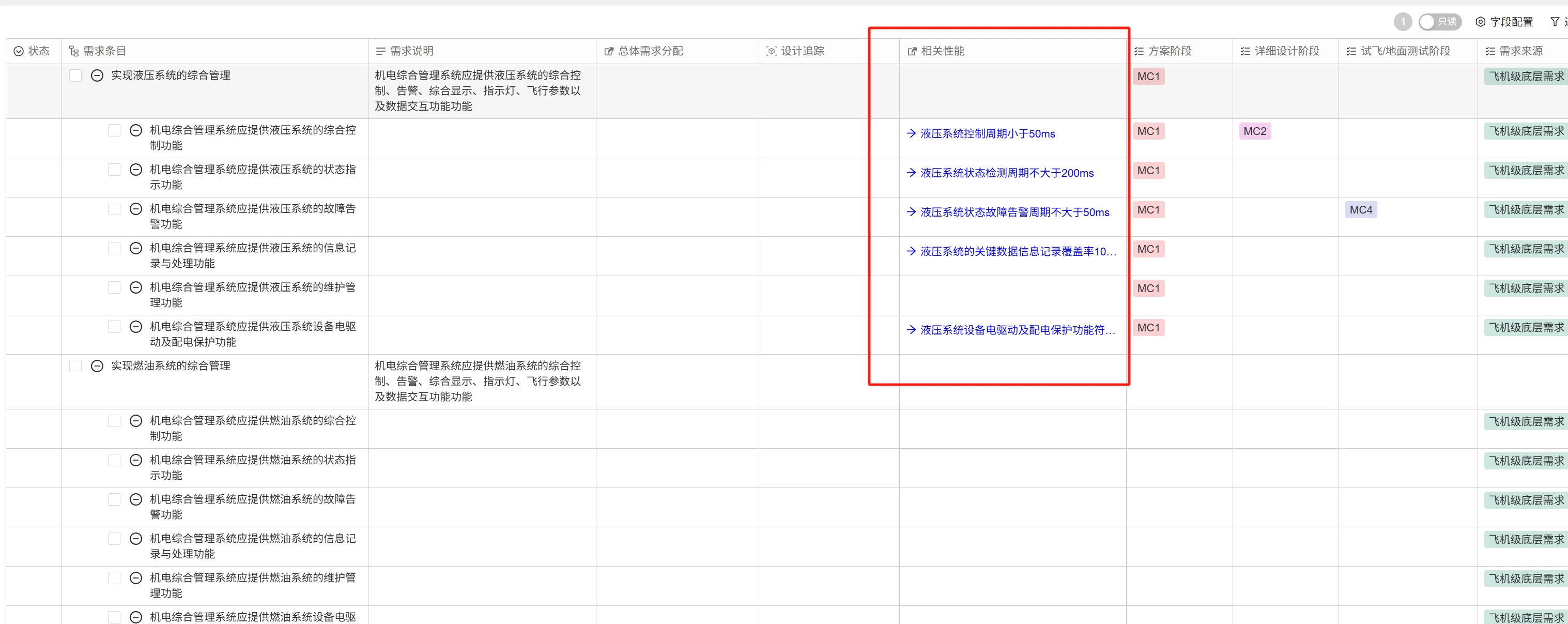
Task: Collapse the 液压系统设备电驱动及配电保护功能 node
Action: (x=136, y=326)
